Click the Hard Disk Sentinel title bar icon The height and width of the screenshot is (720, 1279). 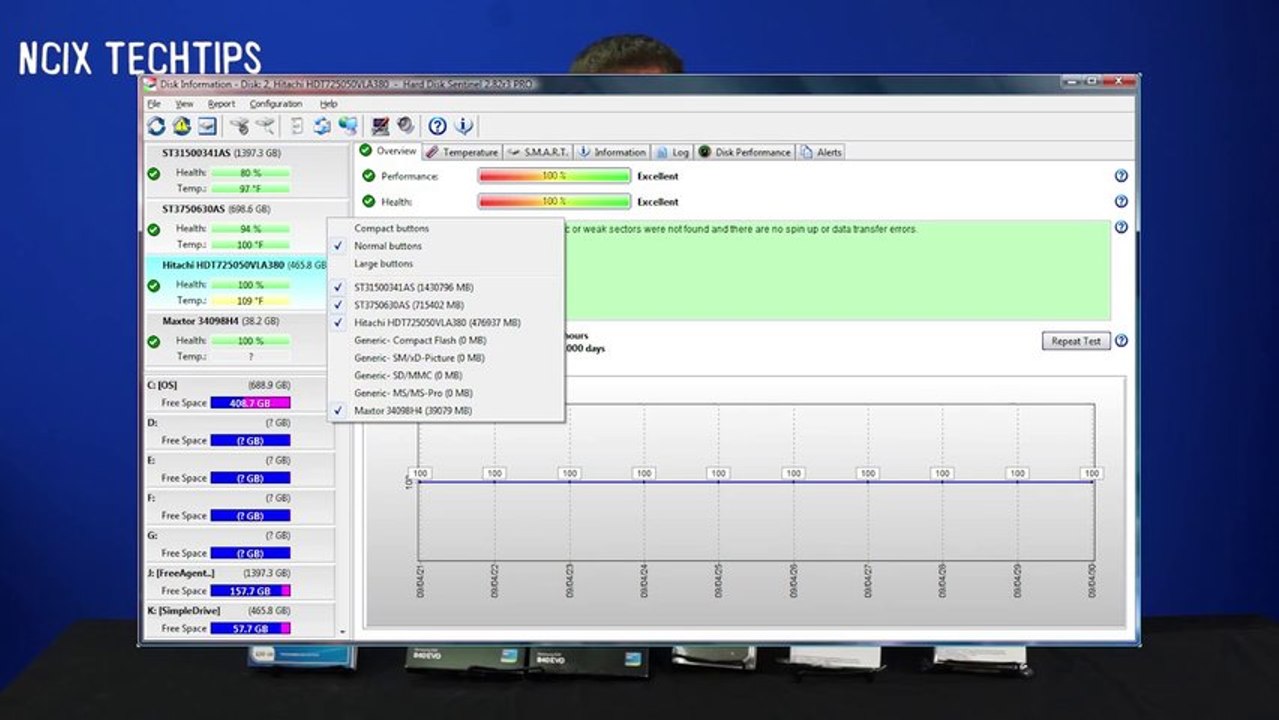[150, 84]
